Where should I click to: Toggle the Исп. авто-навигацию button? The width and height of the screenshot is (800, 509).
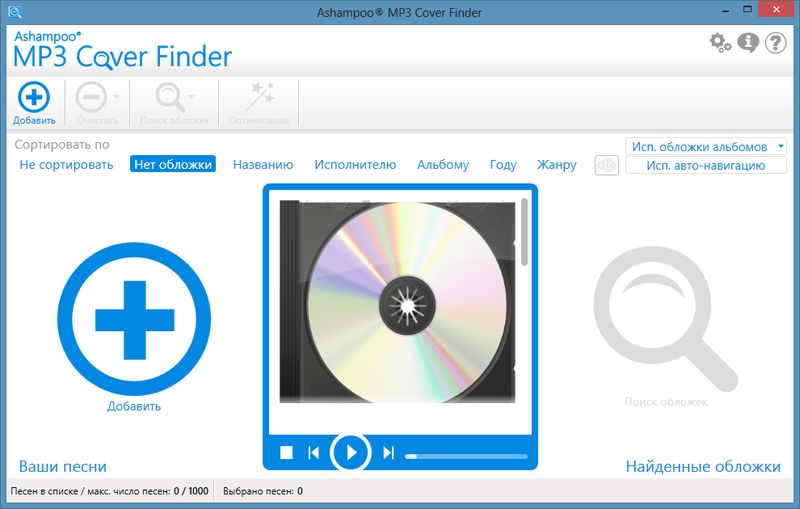pos(705,165)
